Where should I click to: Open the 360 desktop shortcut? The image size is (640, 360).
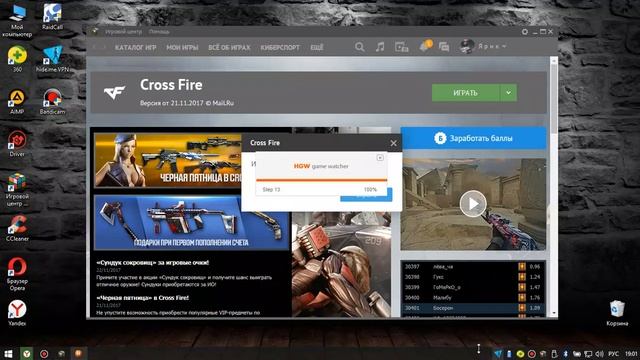(x=17, y=60)
